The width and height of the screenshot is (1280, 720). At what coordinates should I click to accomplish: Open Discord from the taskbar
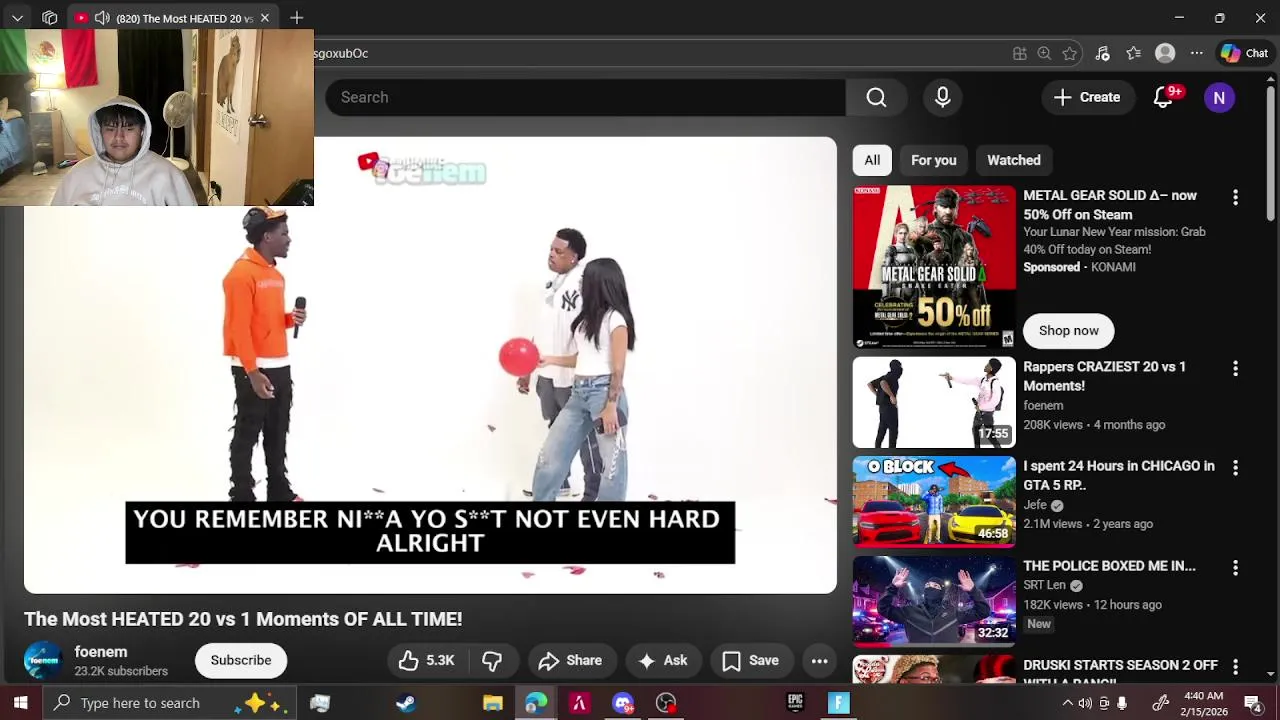[623, 703]
